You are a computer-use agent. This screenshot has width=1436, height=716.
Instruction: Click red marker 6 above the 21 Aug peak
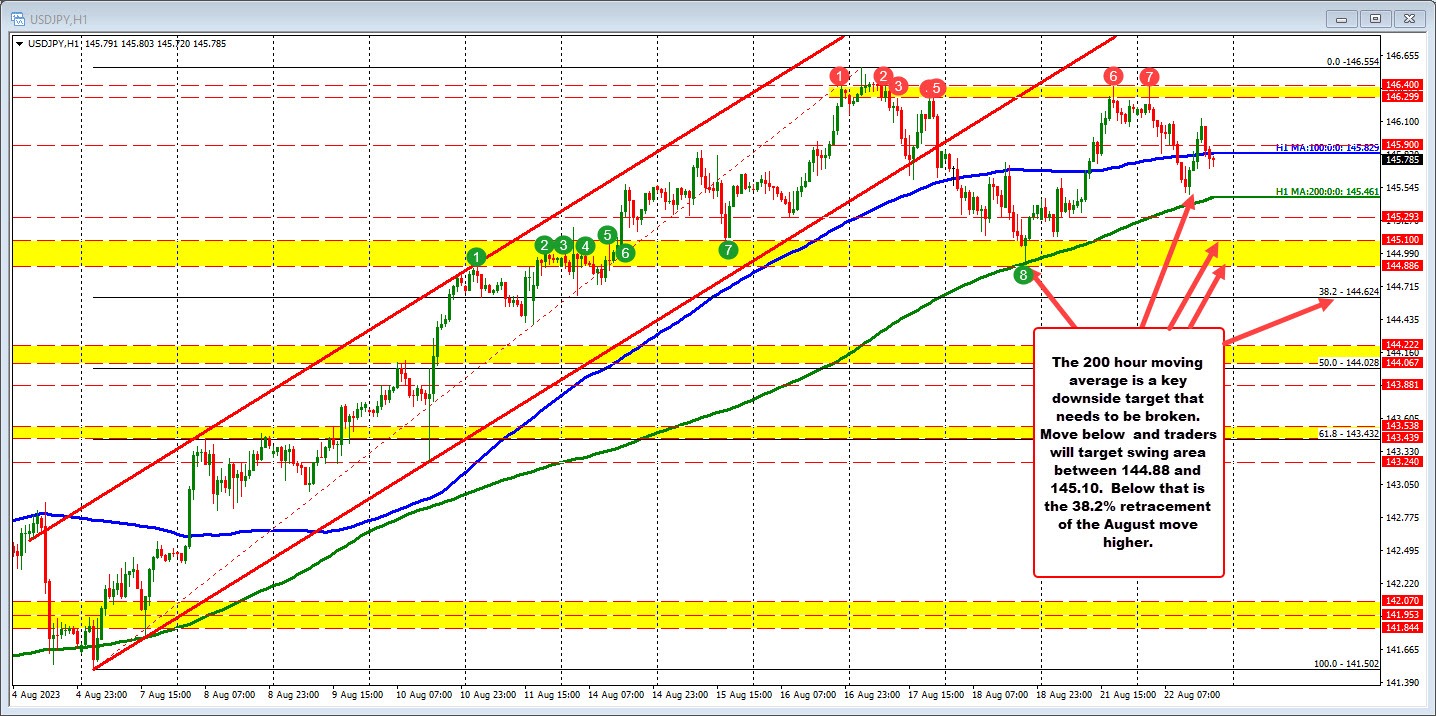tap(1114, 75)
